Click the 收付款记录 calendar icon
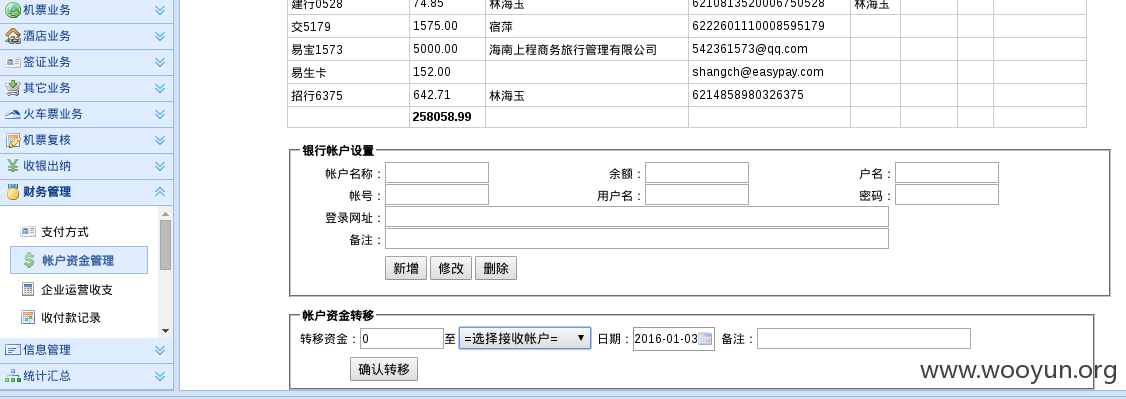 28,317
